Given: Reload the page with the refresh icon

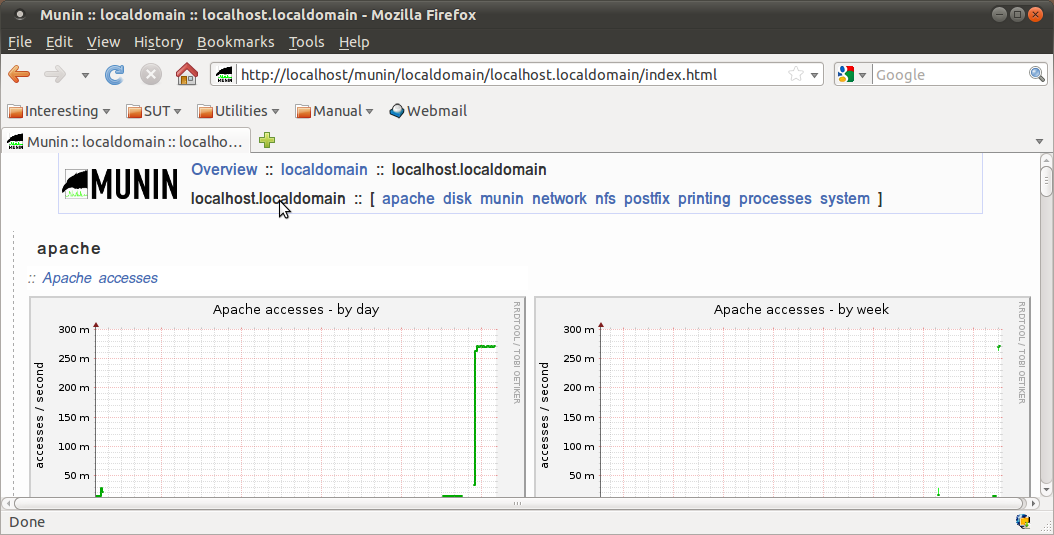Looking at the screenshot, I should 114,75.
